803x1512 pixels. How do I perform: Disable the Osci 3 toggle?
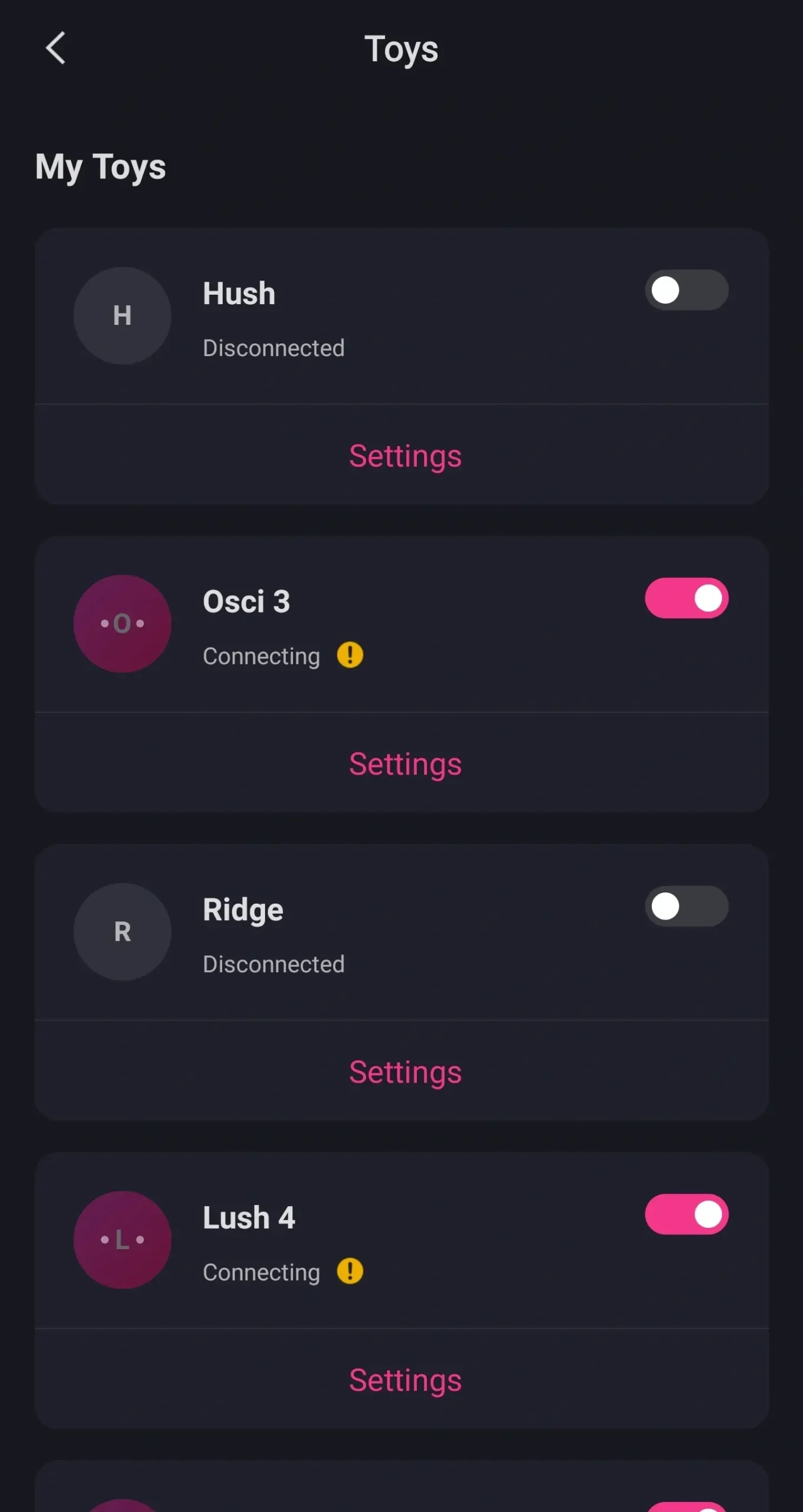[x=686, y=598]
